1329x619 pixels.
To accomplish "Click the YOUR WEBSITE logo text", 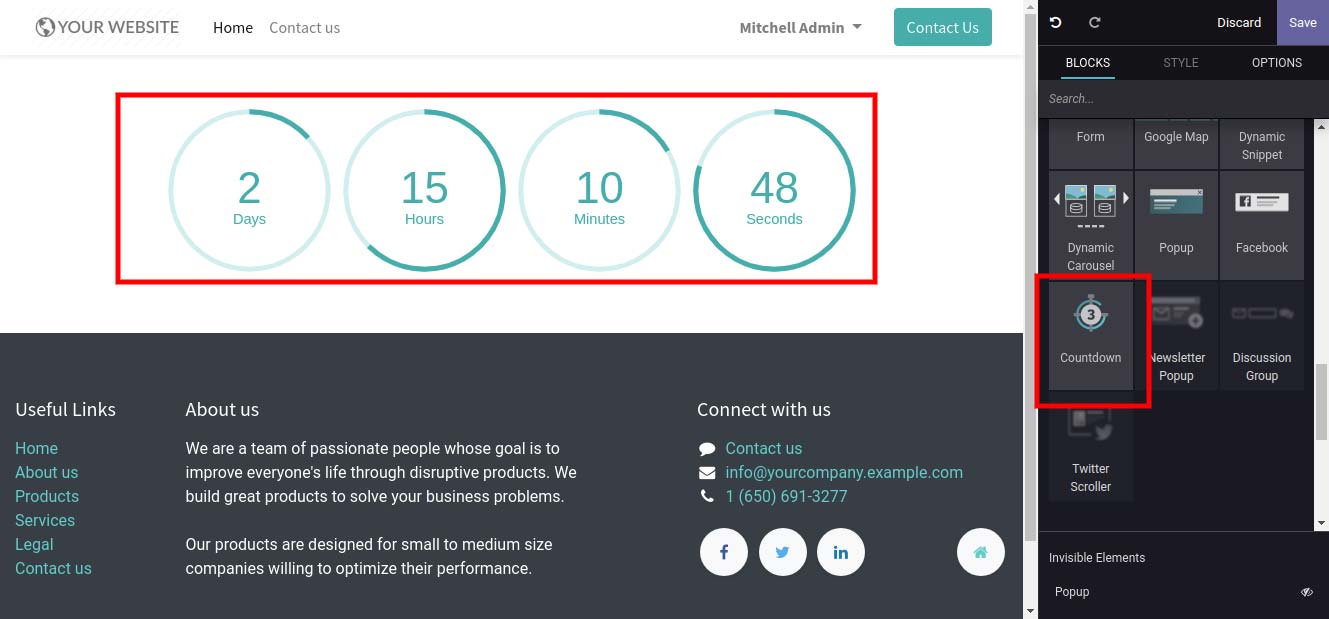I will pyautogui.click(x=118, y=27).
